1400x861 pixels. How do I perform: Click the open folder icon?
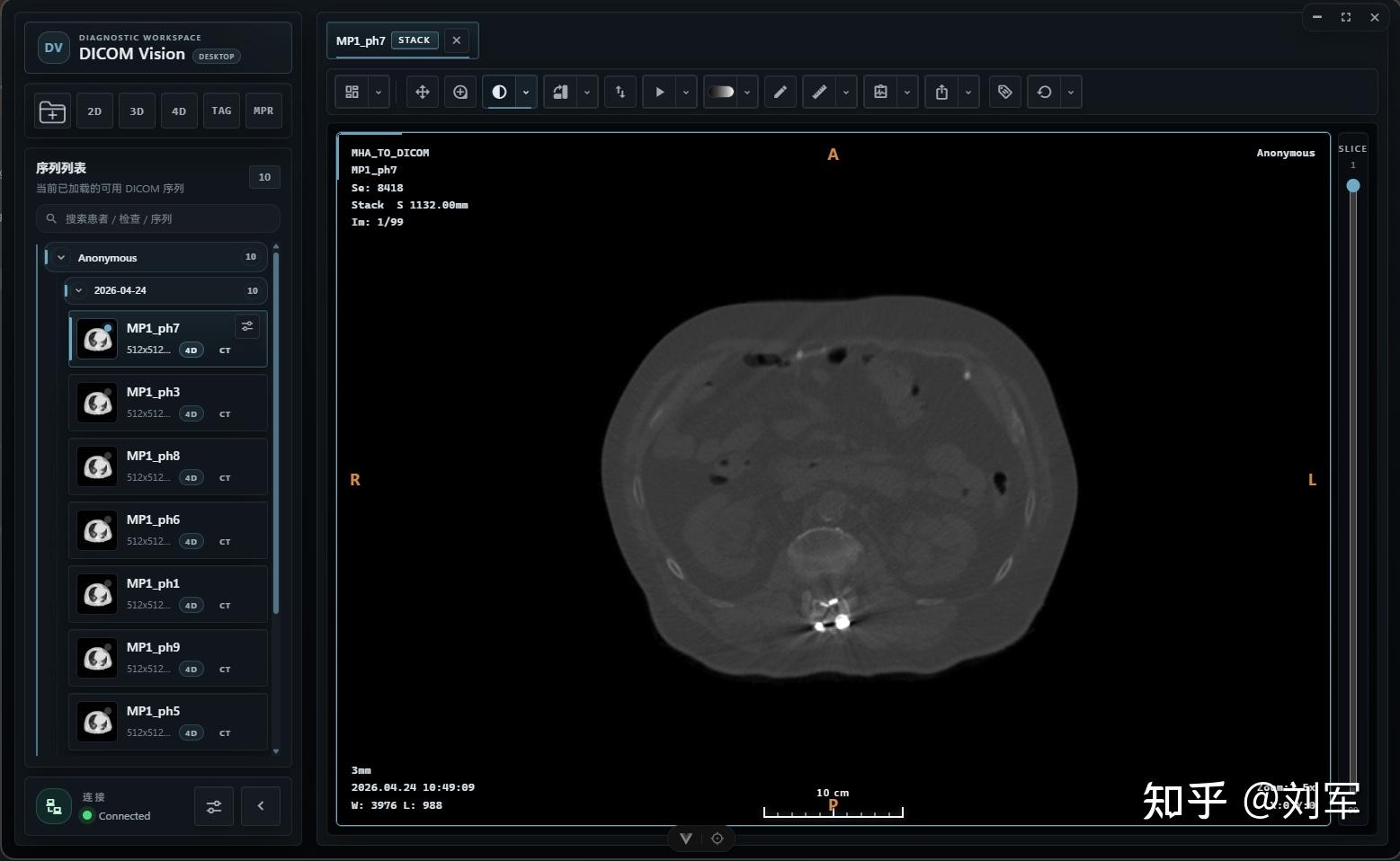(x=52, y=111)
